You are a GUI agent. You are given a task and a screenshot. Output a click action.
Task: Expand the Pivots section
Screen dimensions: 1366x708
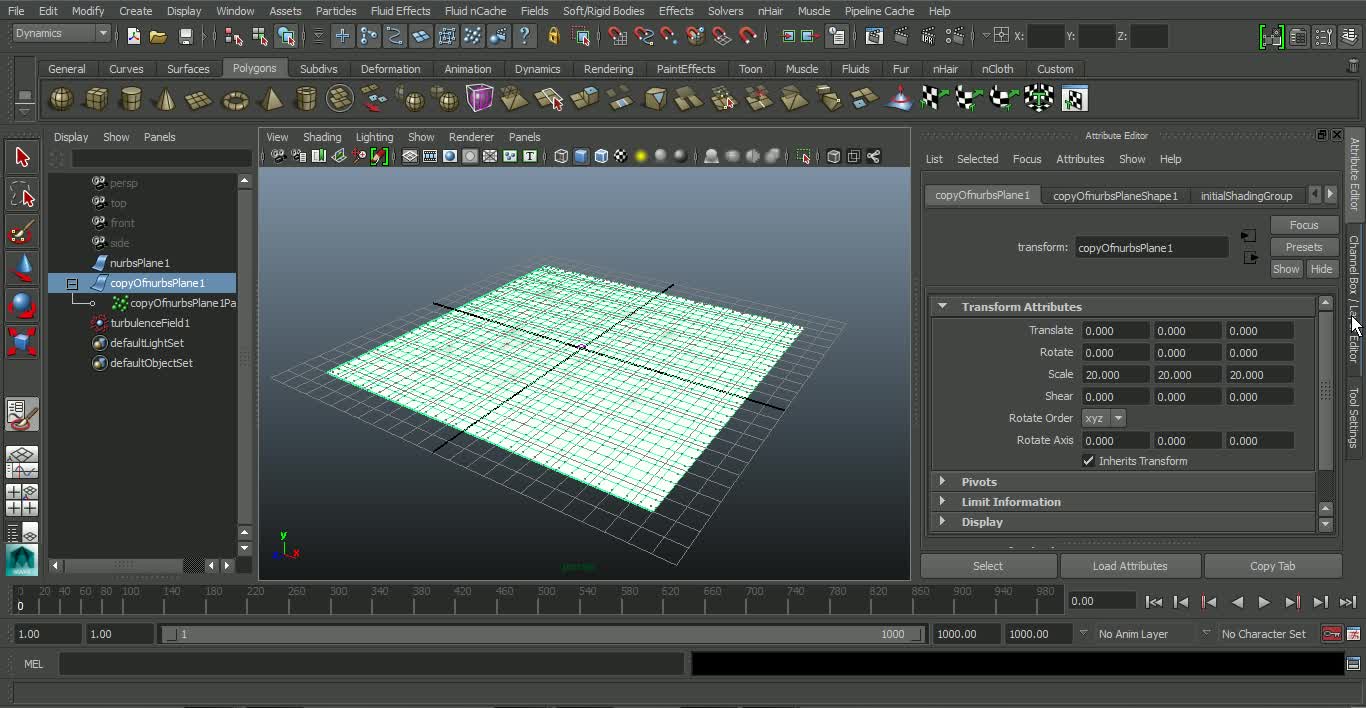click(x=942, y=481)
